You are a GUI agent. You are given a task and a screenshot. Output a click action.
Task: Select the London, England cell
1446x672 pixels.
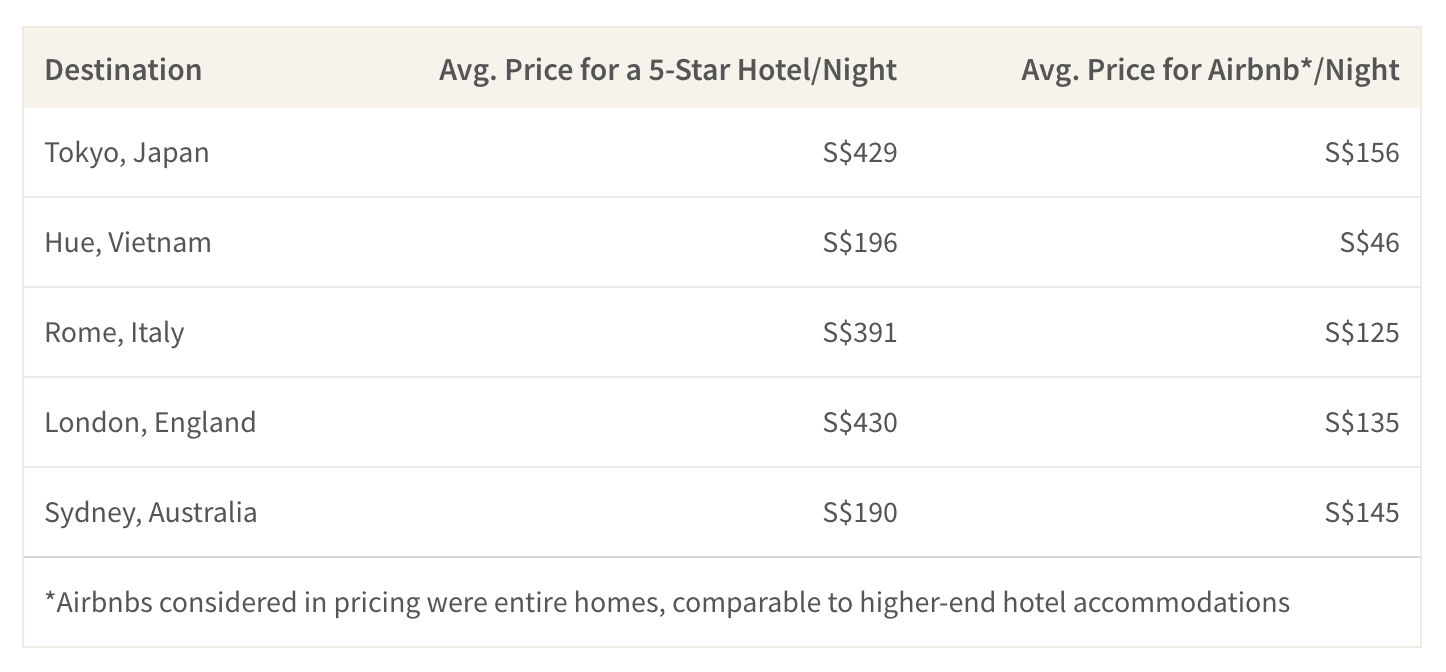150,423
